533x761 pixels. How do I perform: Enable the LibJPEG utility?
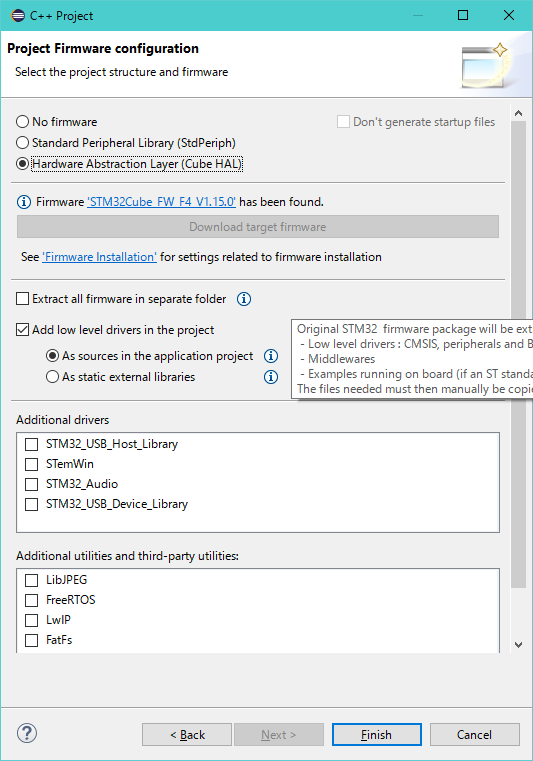point(32,580)
